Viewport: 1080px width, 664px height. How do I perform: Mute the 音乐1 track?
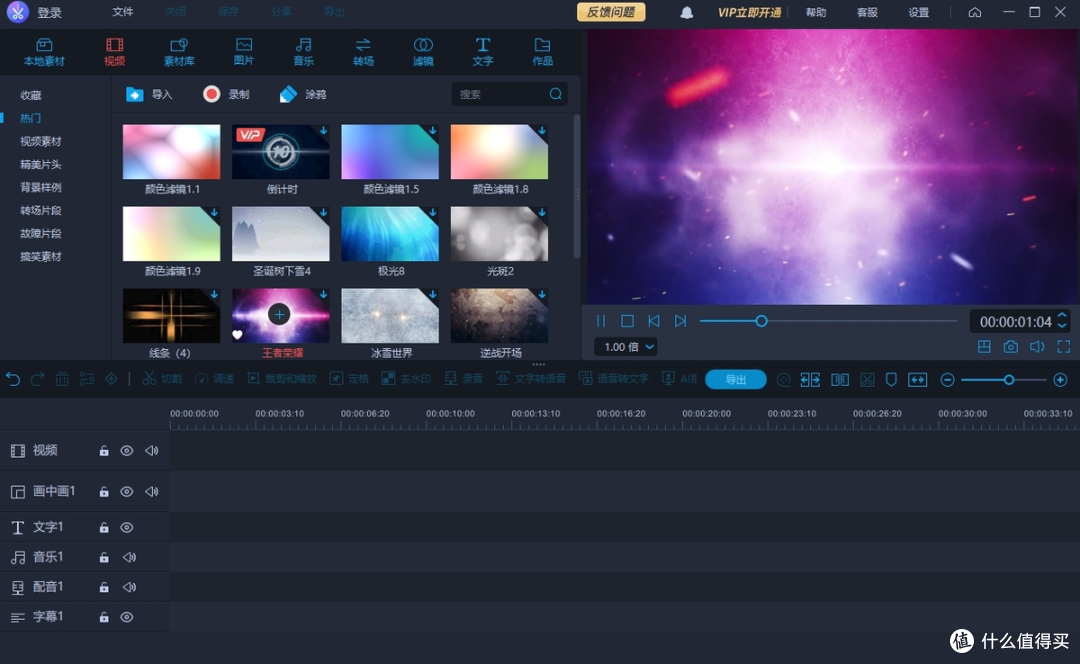point(129,557)
